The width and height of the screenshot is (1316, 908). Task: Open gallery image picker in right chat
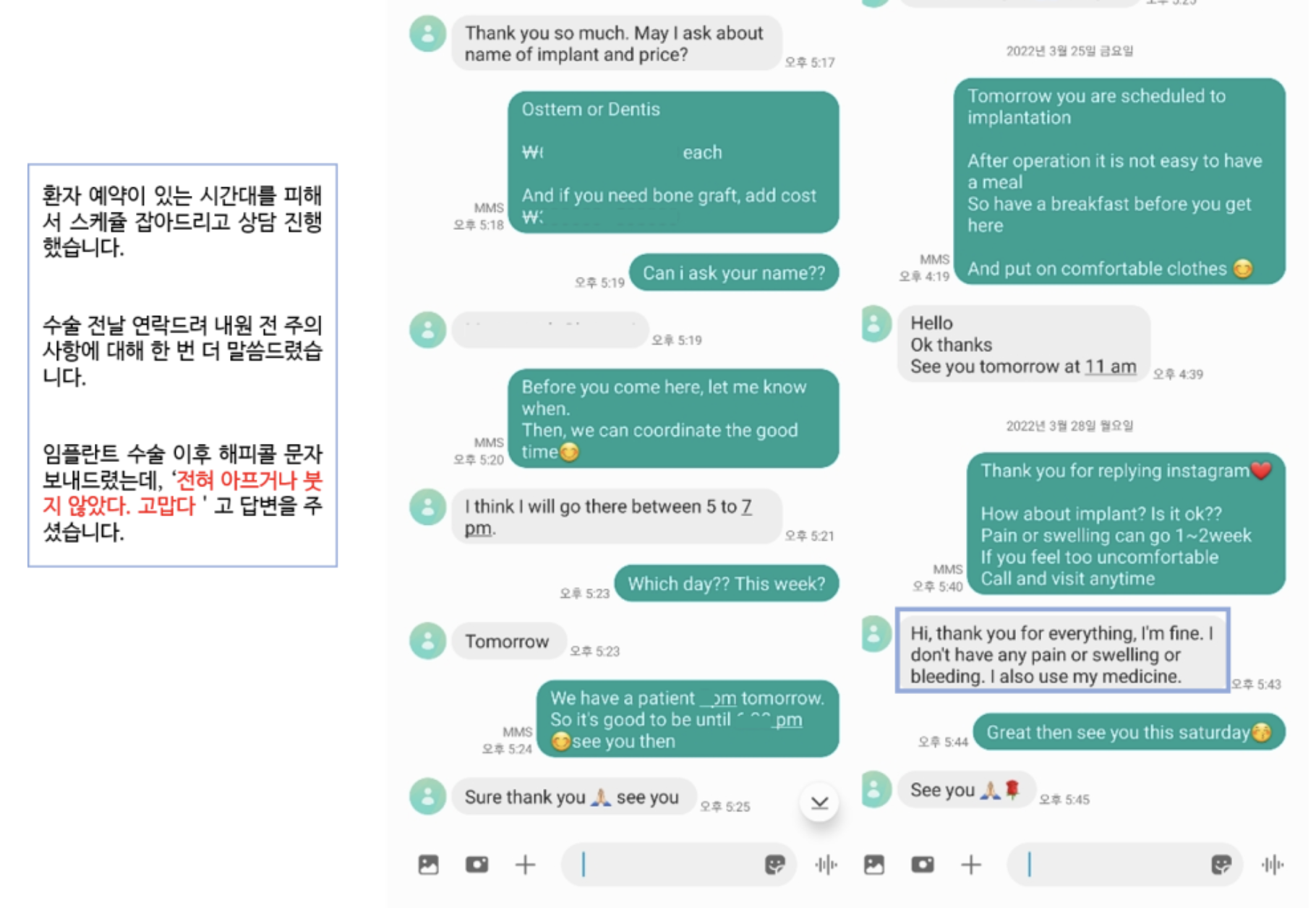(874, 865)
